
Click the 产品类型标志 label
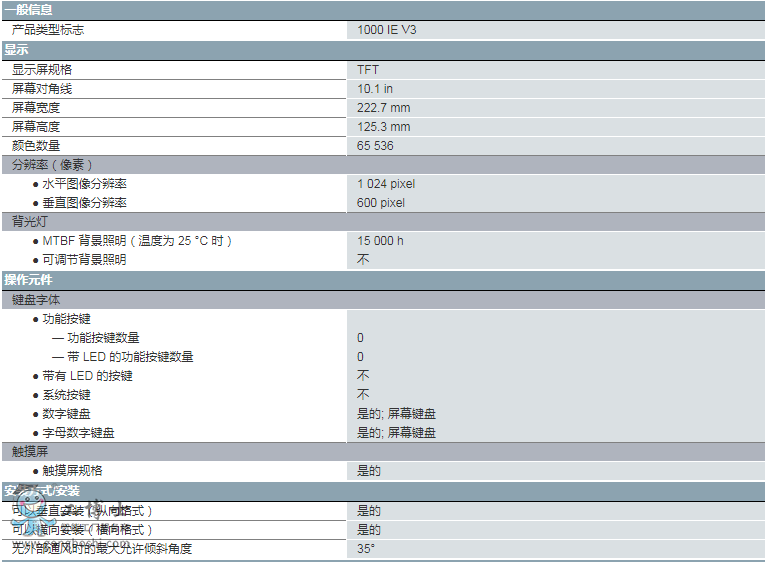(48, 30)
